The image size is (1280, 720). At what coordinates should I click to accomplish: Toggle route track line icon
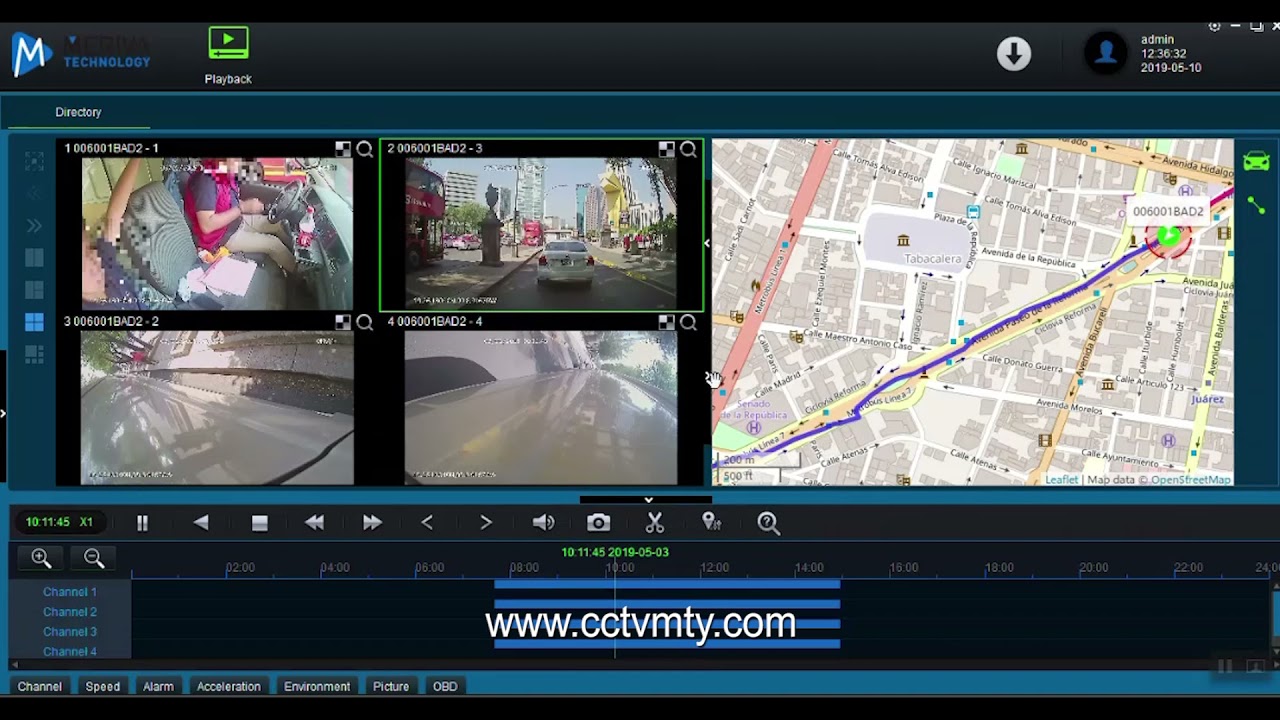pyautogui.click(x=1256, y=205)
